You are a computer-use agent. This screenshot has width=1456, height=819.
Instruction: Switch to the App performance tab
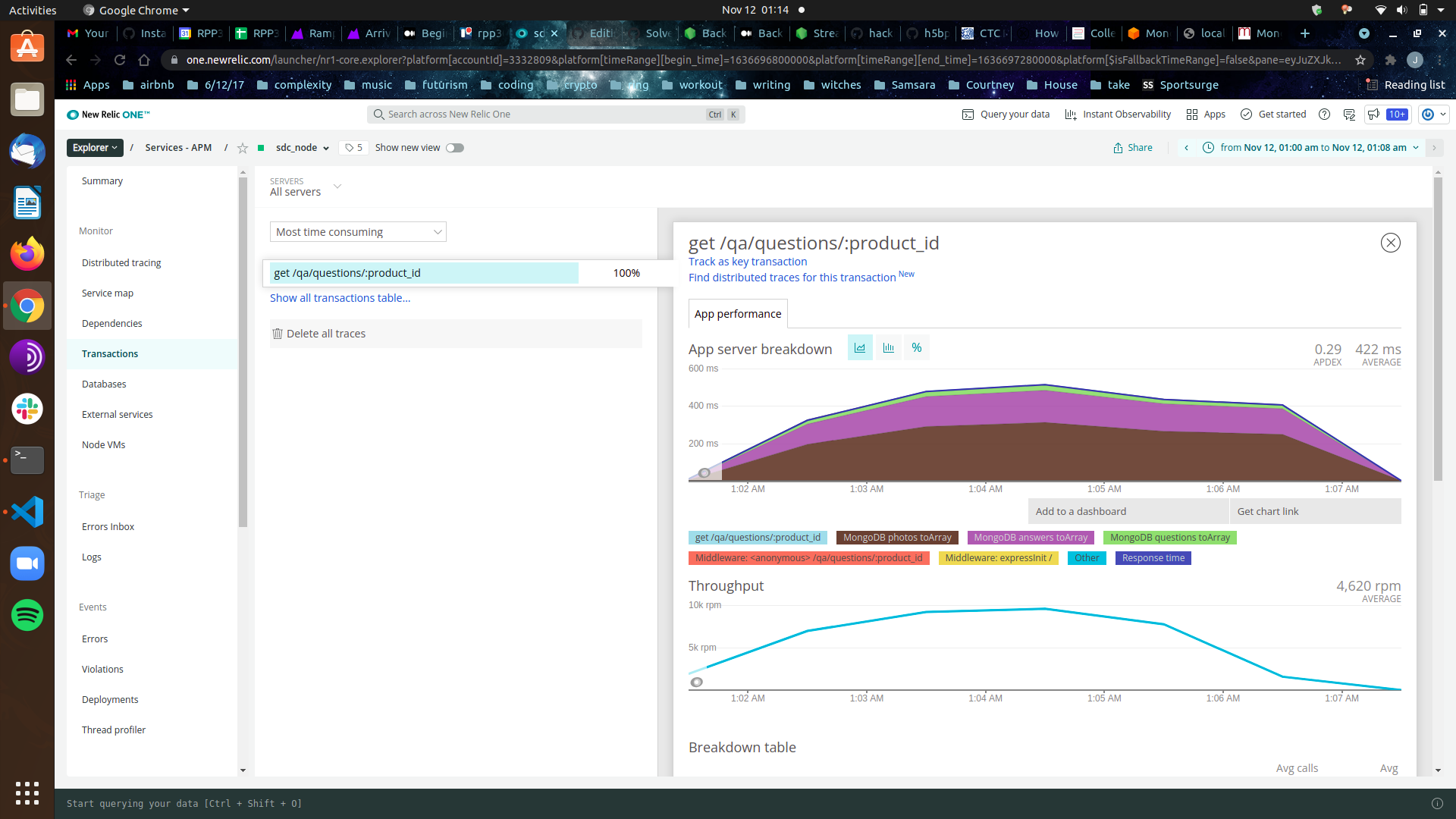click(737, 313)
